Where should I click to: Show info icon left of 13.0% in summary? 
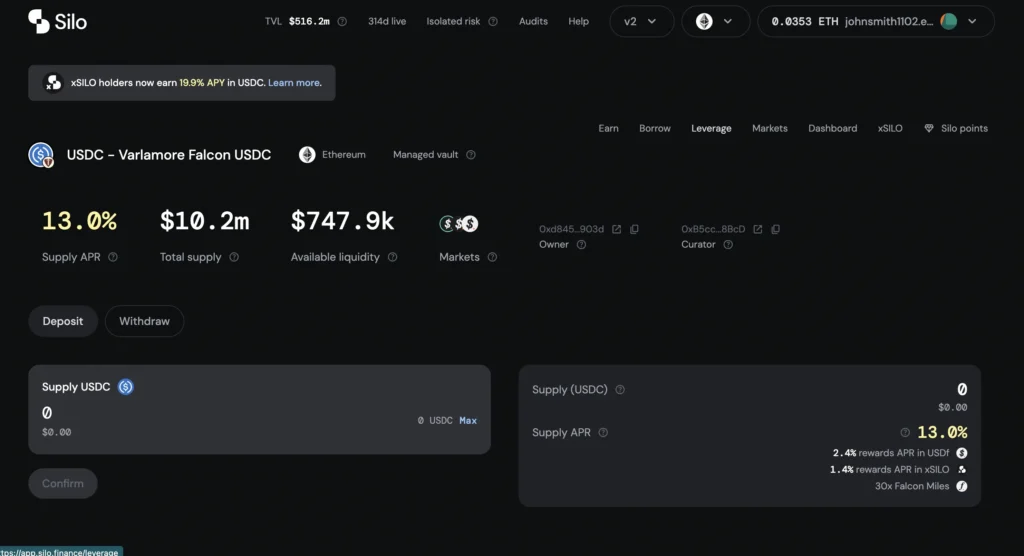point(905,433)
